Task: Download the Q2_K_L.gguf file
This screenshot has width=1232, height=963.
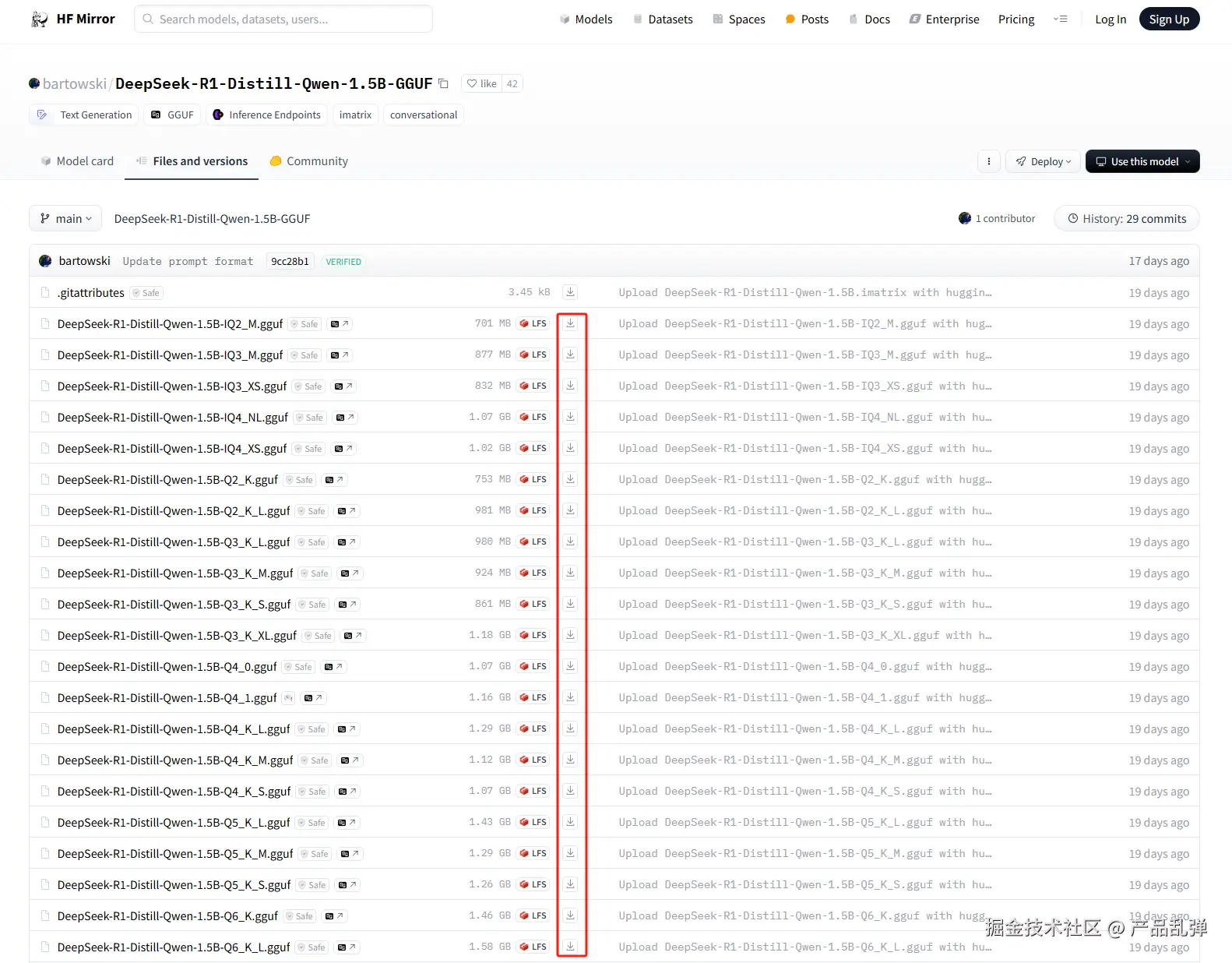Action: (570, 510)
